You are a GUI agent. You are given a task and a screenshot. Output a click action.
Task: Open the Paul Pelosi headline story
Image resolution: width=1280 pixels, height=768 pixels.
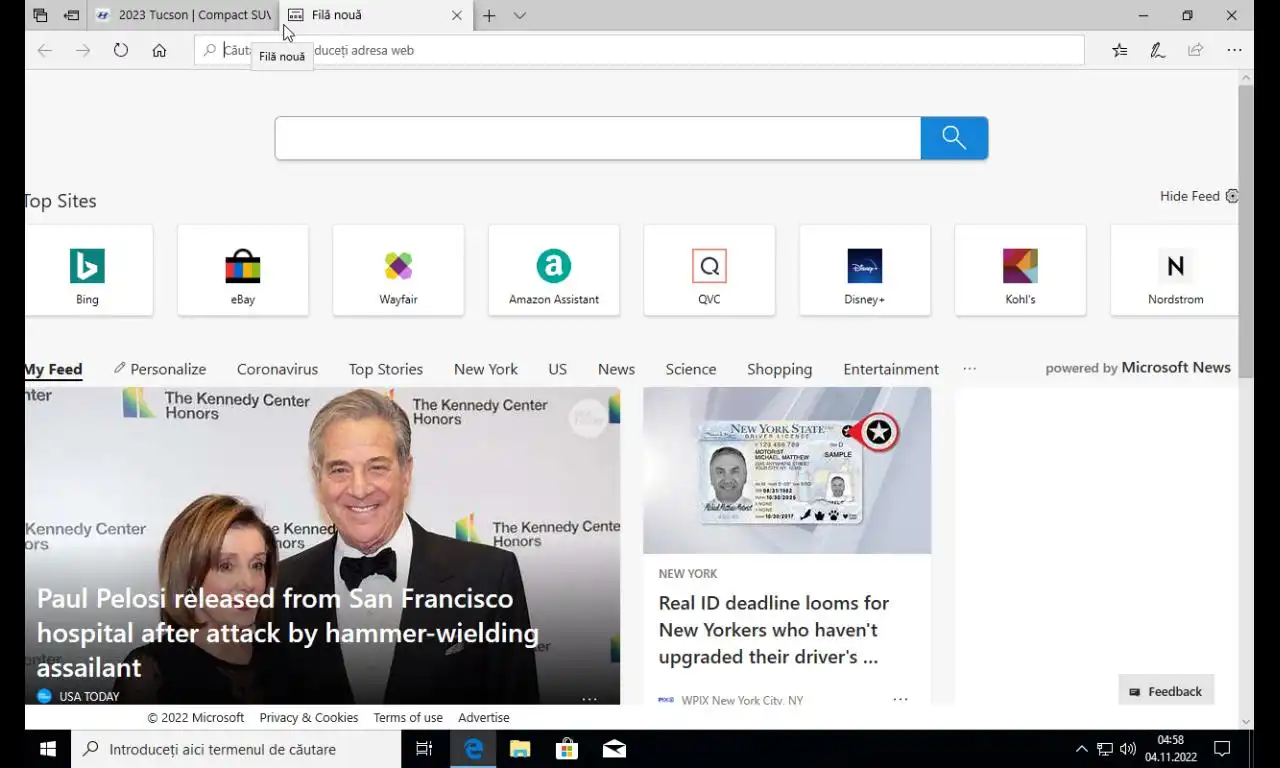pos(288,633)
